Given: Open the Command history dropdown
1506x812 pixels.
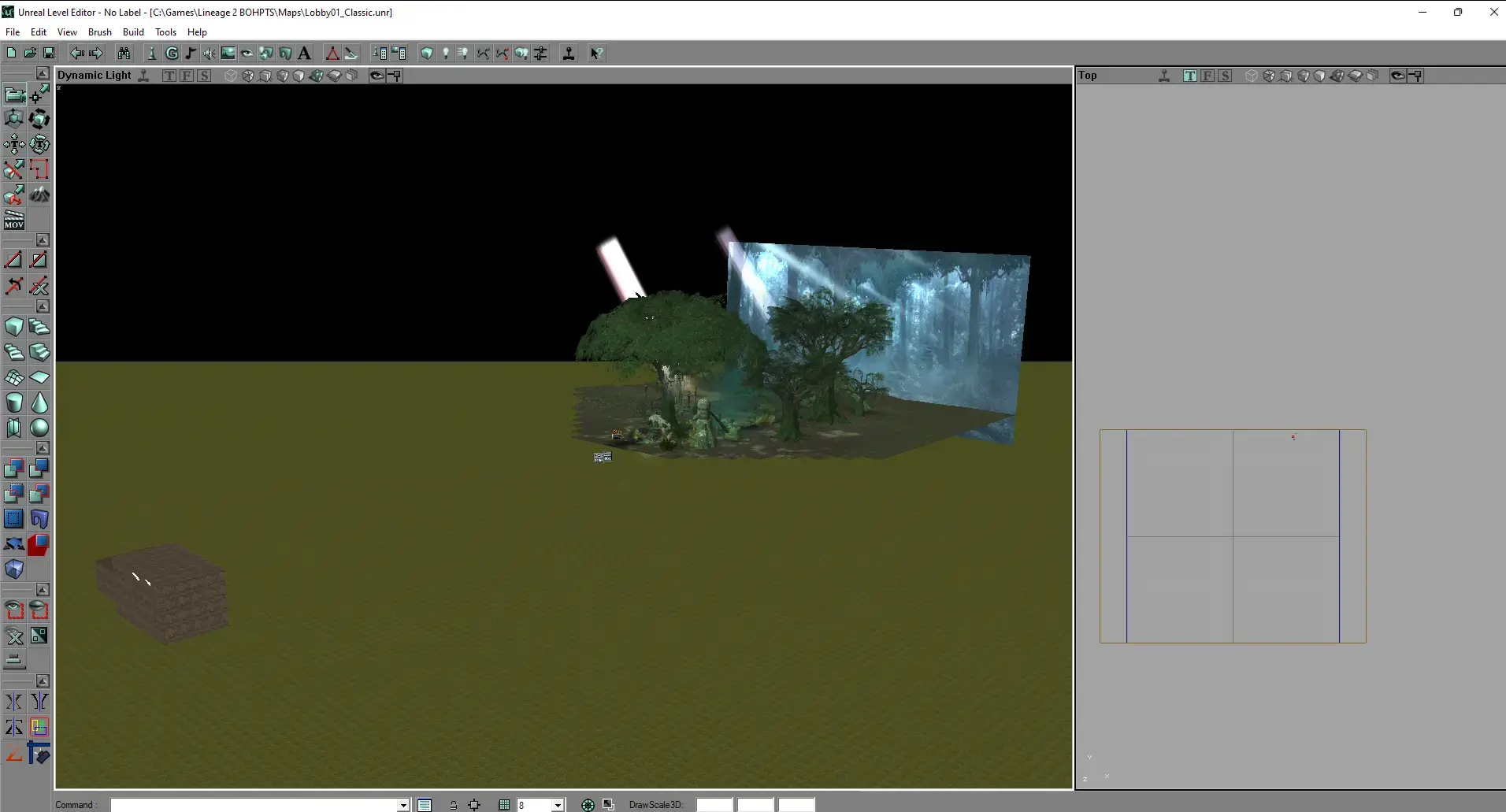Looking at the screenshot, I should [x=403, y=805].
